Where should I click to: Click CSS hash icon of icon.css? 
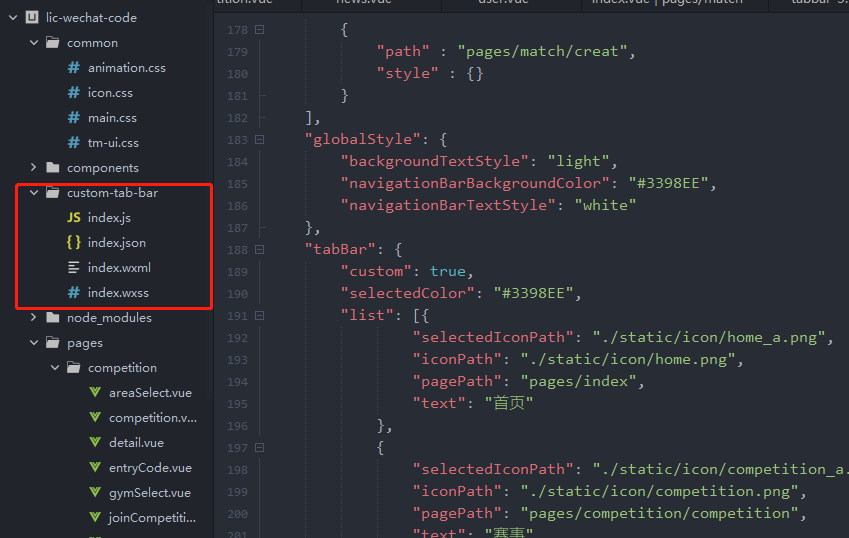tap(74, 93)
